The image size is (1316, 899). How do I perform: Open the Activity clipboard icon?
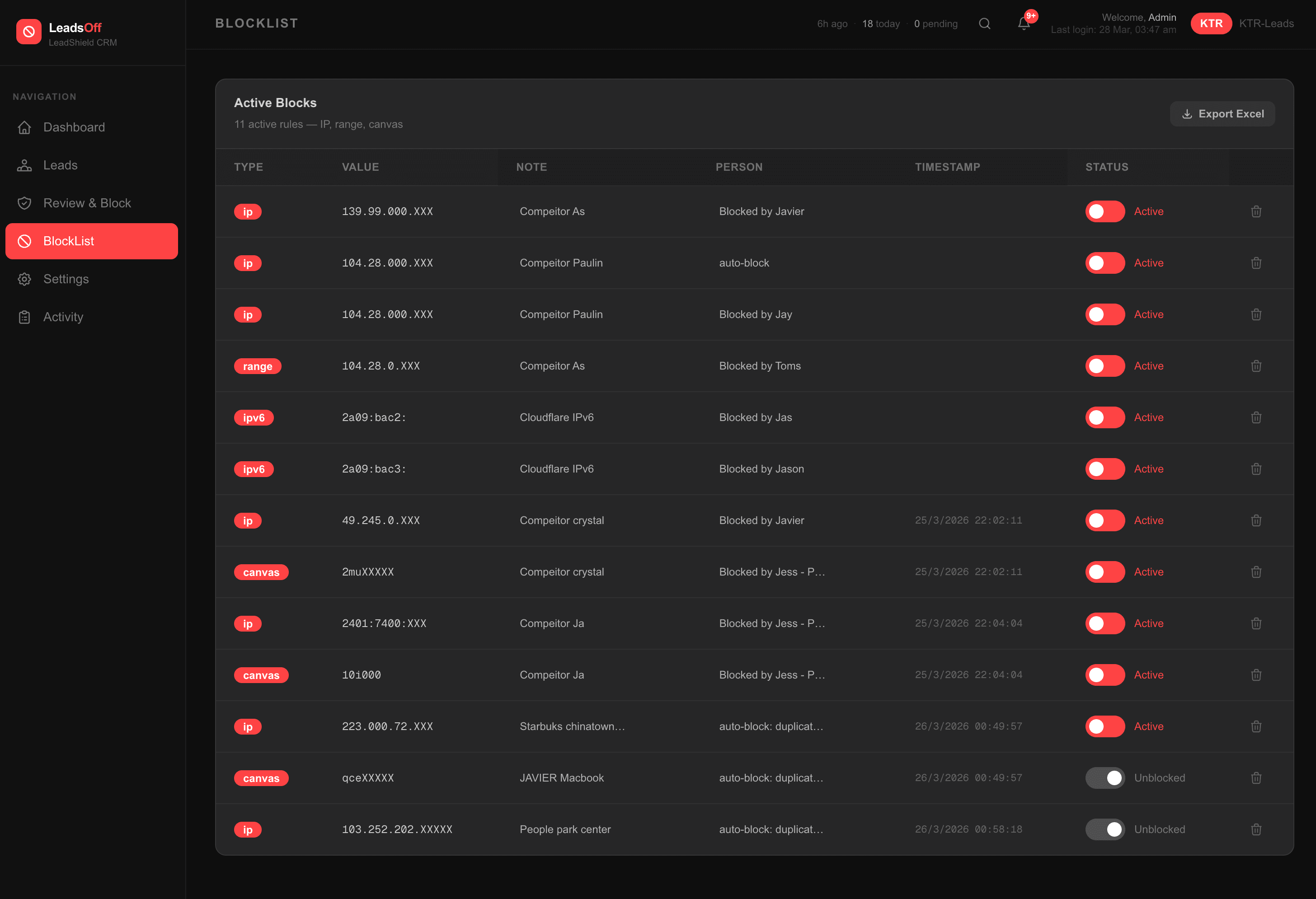point(24,317)
